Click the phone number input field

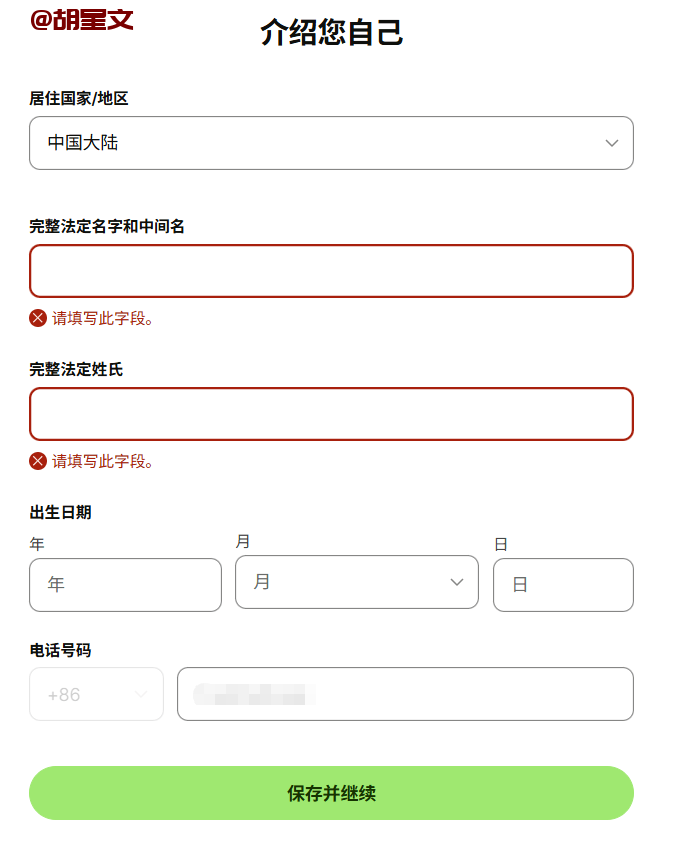point(405,694)
